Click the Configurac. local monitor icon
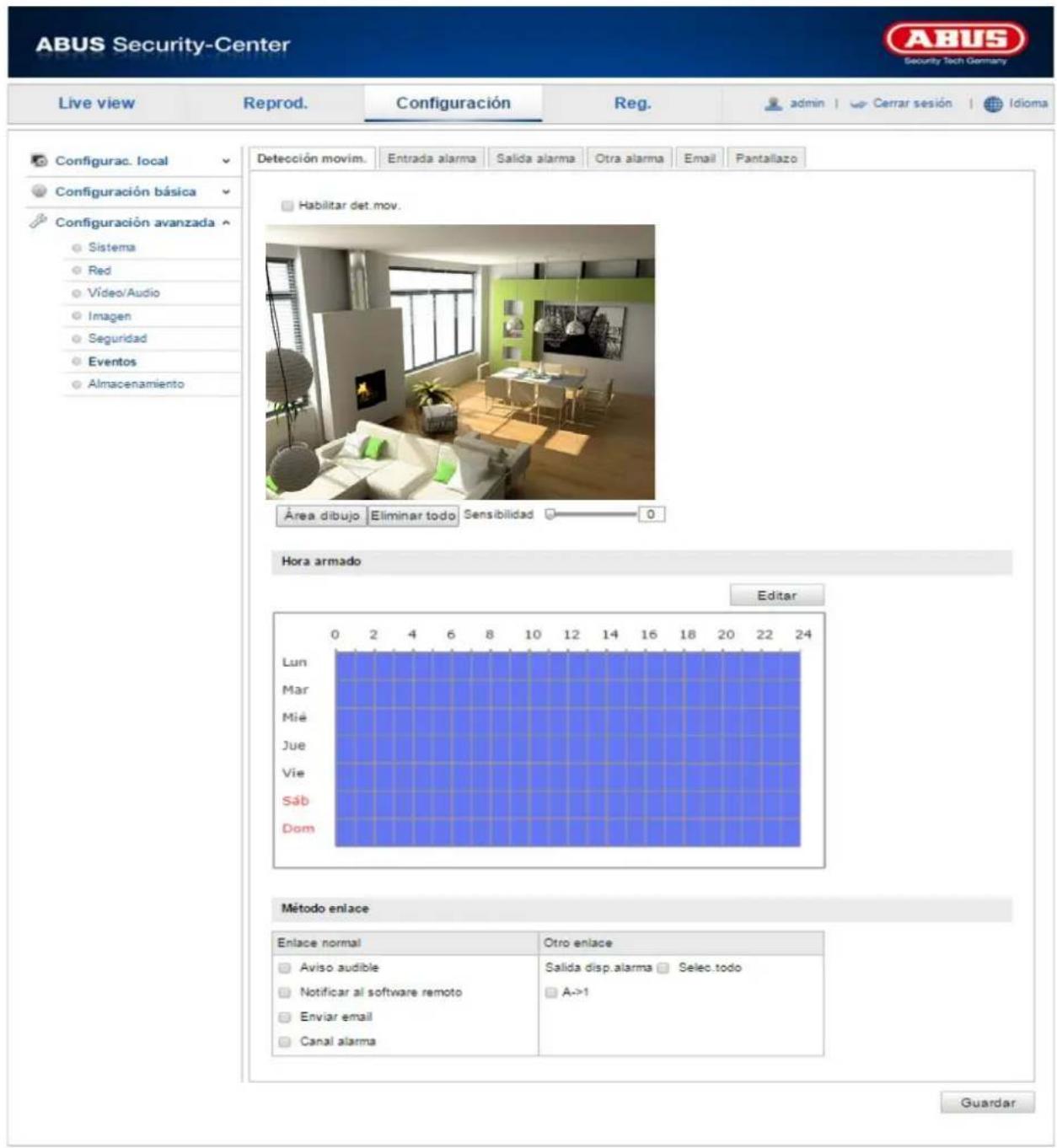 point(39,160)
